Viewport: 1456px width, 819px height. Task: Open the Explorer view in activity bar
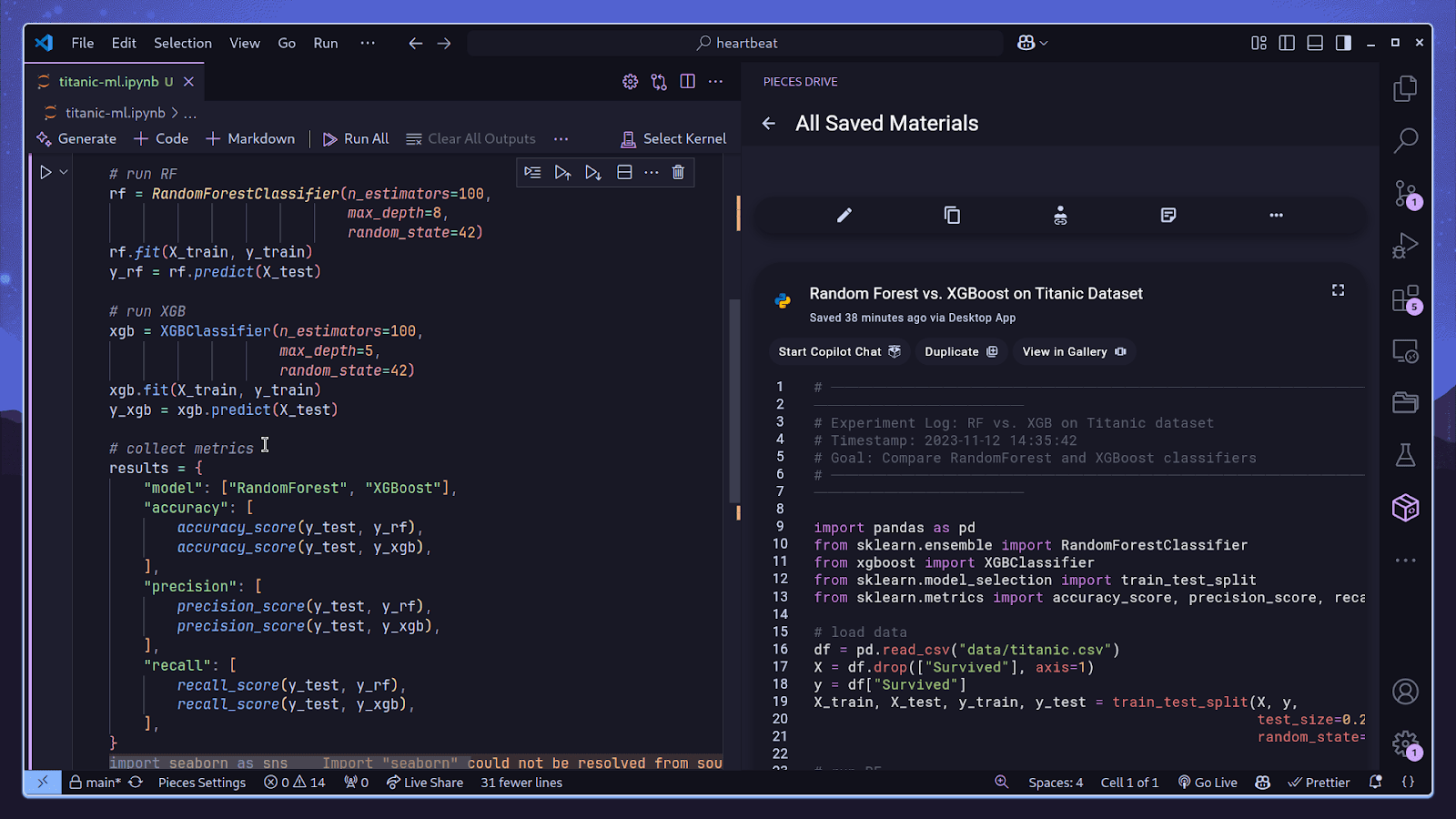pos(1405,88)
